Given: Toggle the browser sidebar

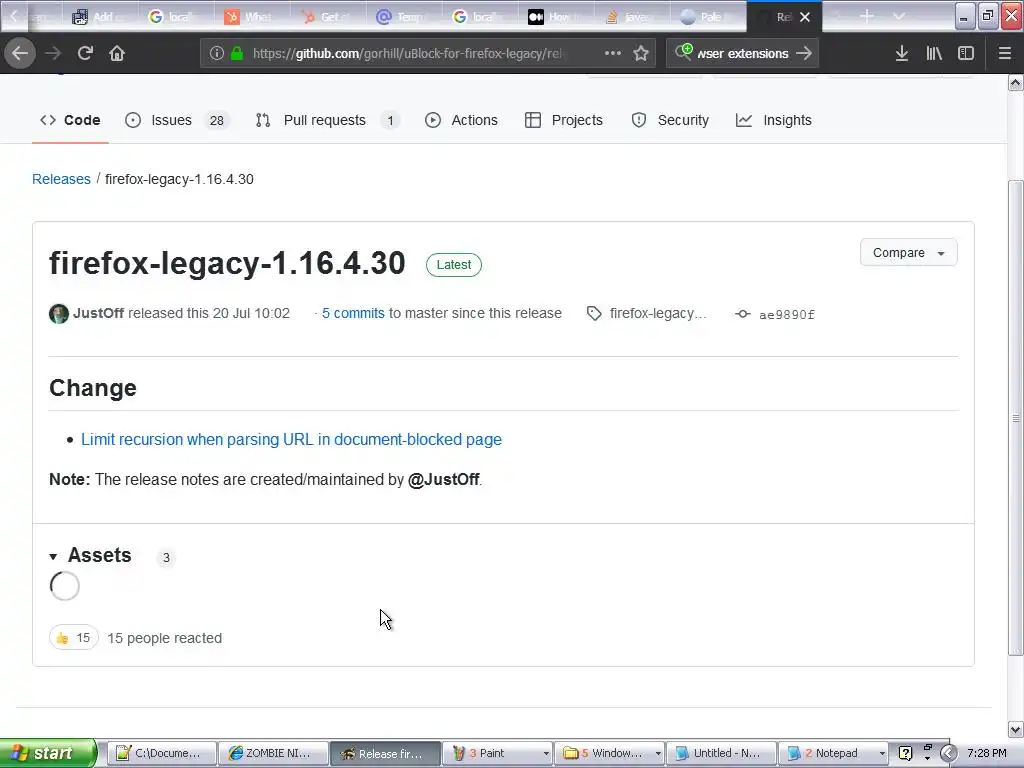Looking at the screenshot, I should (966, 53).
